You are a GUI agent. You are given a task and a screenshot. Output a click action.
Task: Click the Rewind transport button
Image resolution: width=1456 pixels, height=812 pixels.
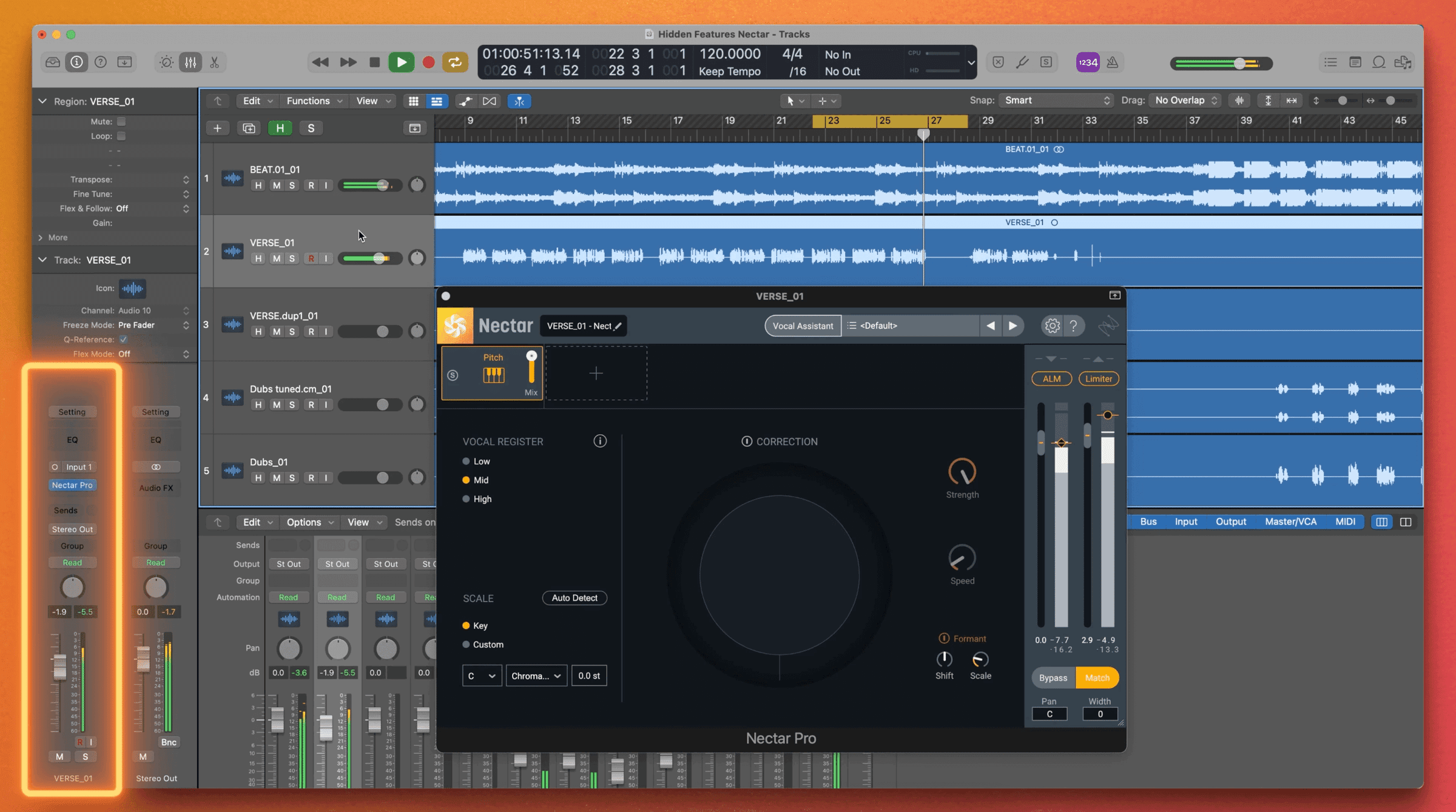click(x=320, y=62)
